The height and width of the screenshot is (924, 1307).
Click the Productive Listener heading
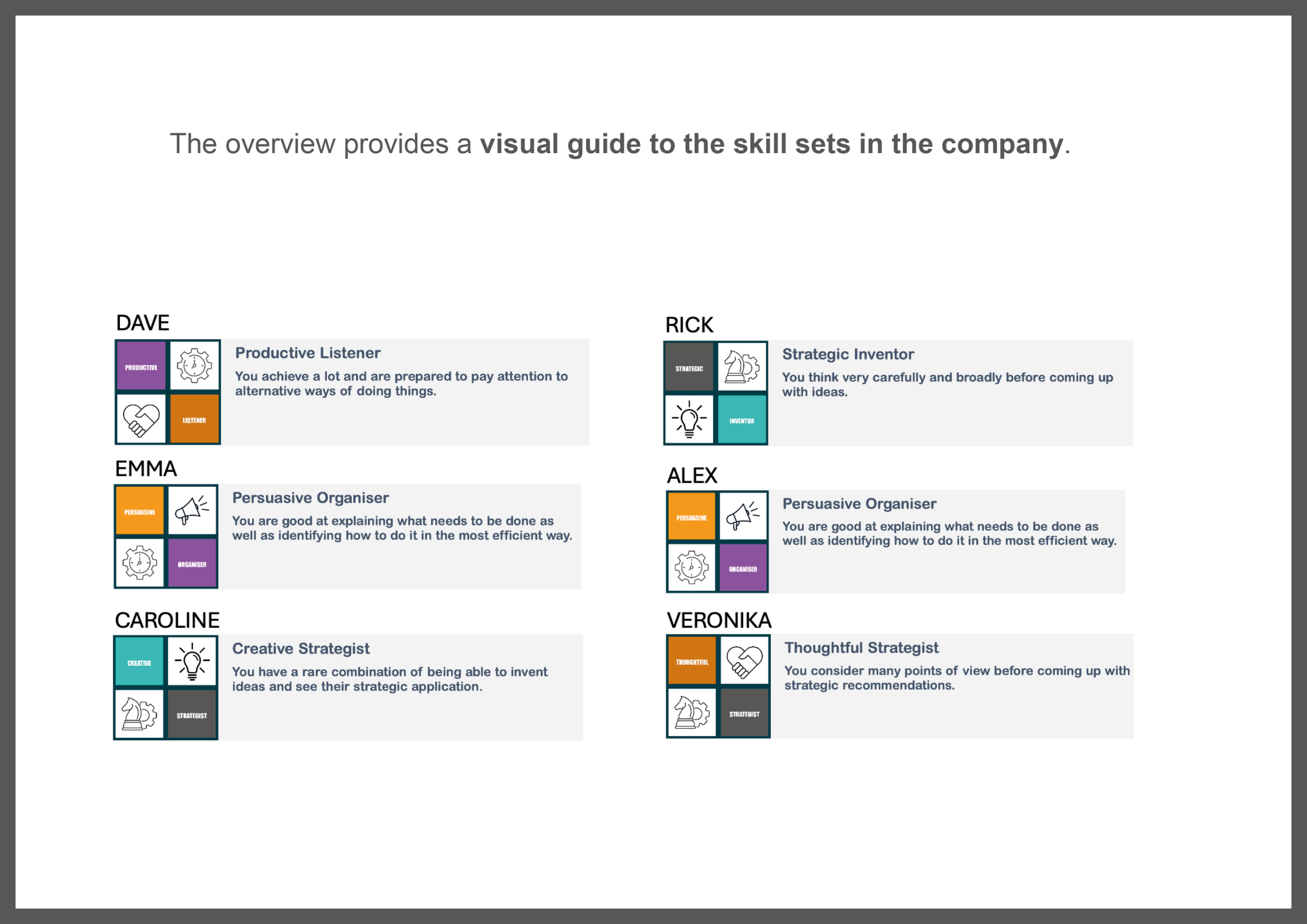[x=307, y=353]
